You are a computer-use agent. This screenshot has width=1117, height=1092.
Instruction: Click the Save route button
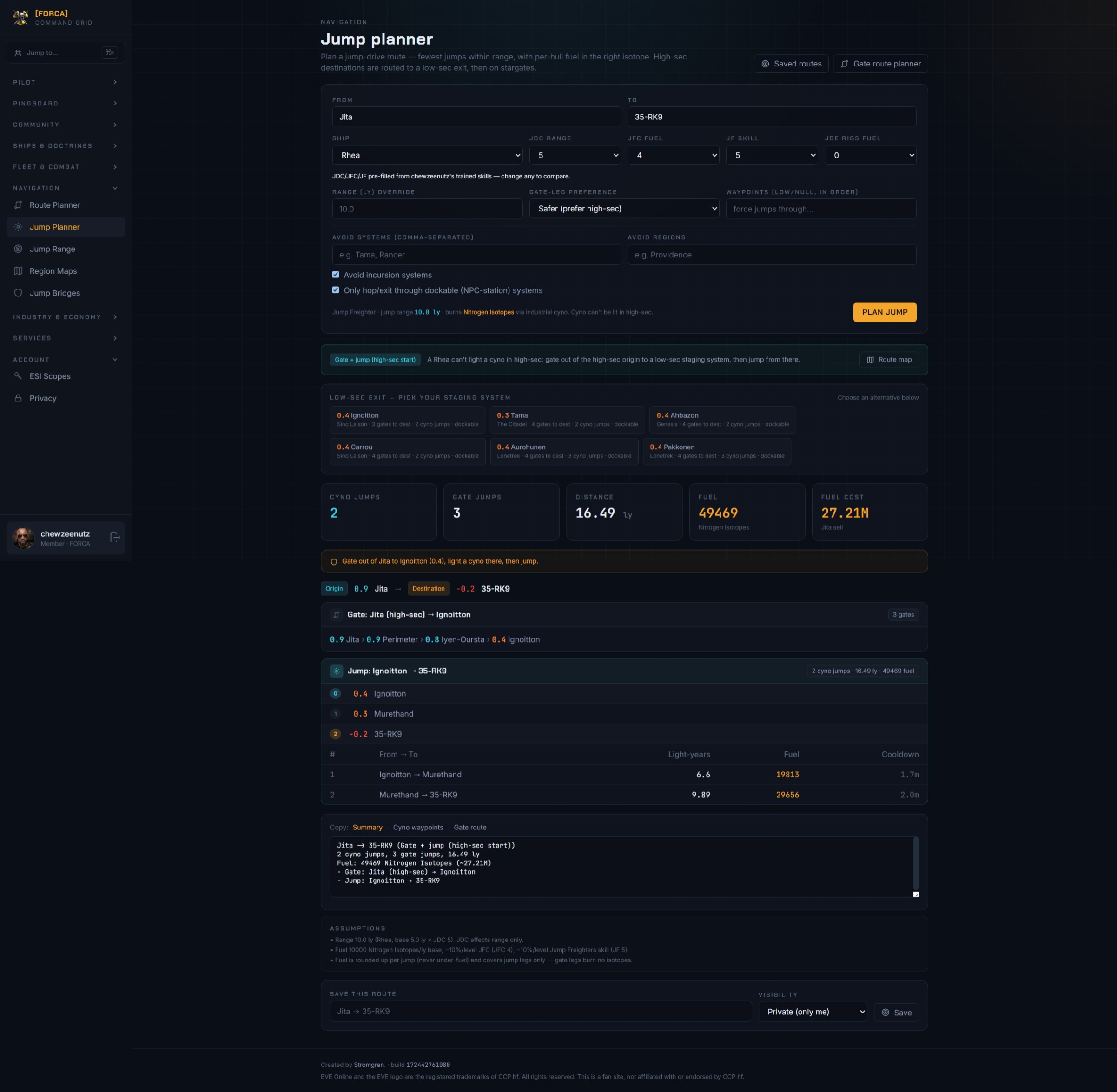click(x=896, y=1013)
